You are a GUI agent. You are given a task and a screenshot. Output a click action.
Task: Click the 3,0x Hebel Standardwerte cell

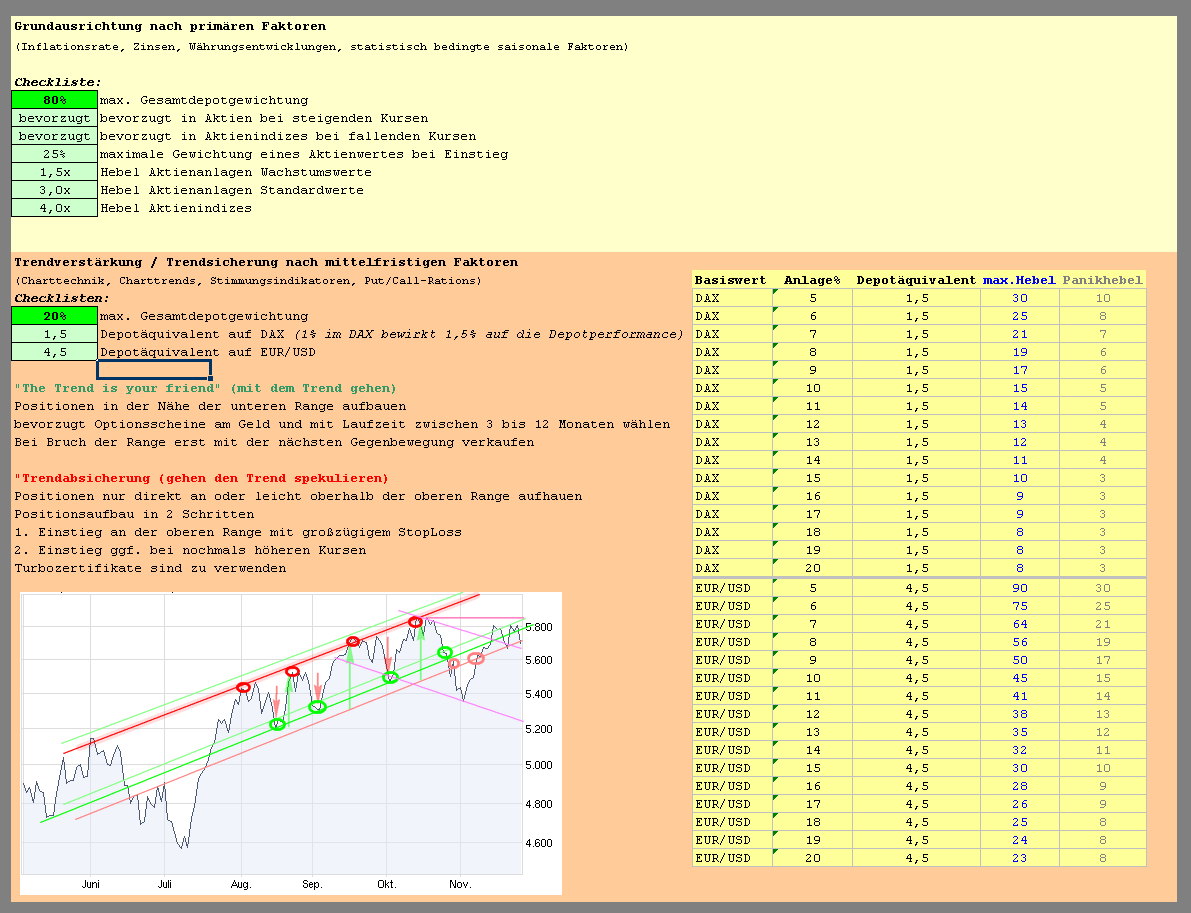click(53, 189)
